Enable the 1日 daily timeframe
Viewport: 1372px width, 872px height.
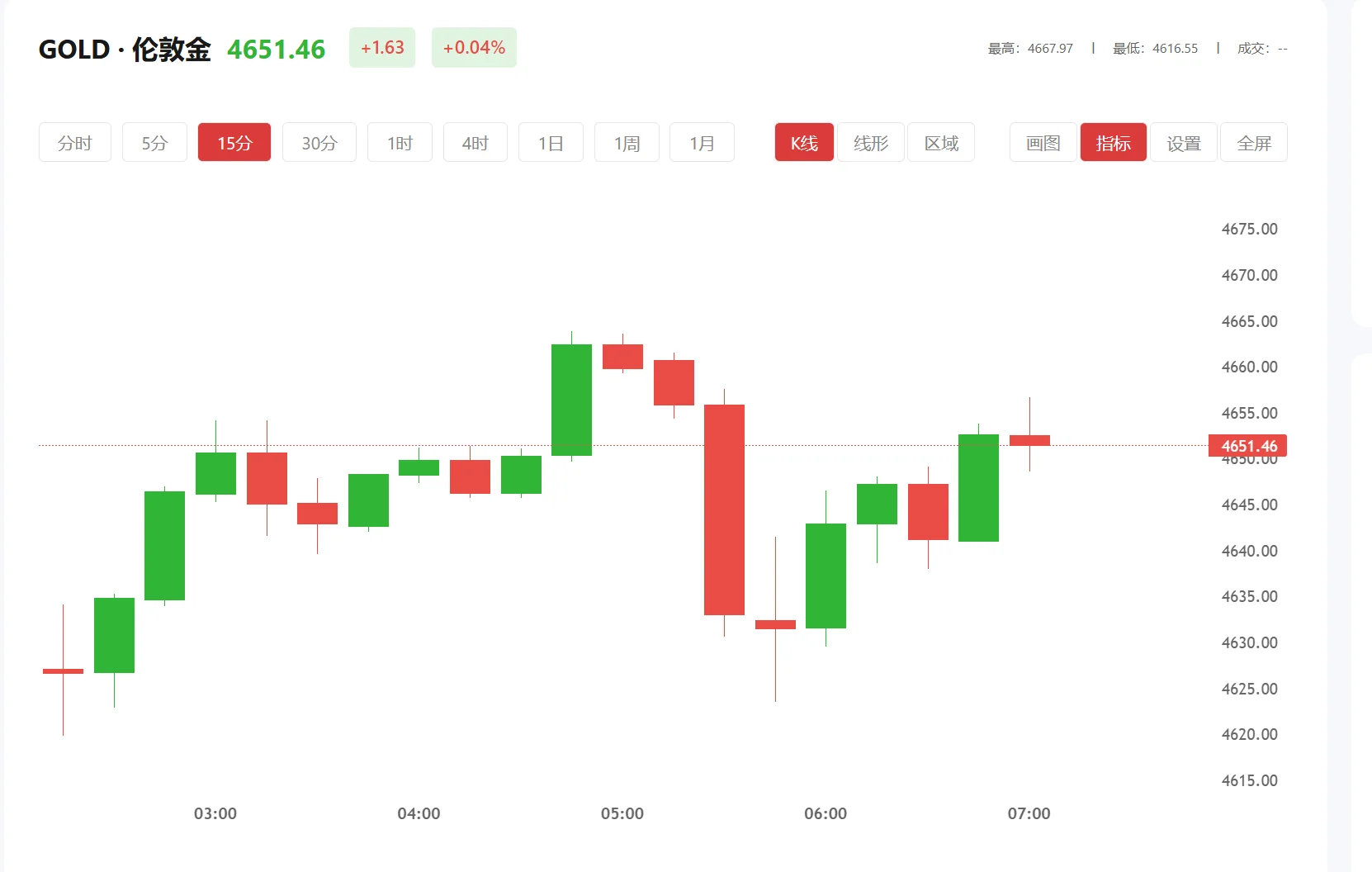coord(551,142)
